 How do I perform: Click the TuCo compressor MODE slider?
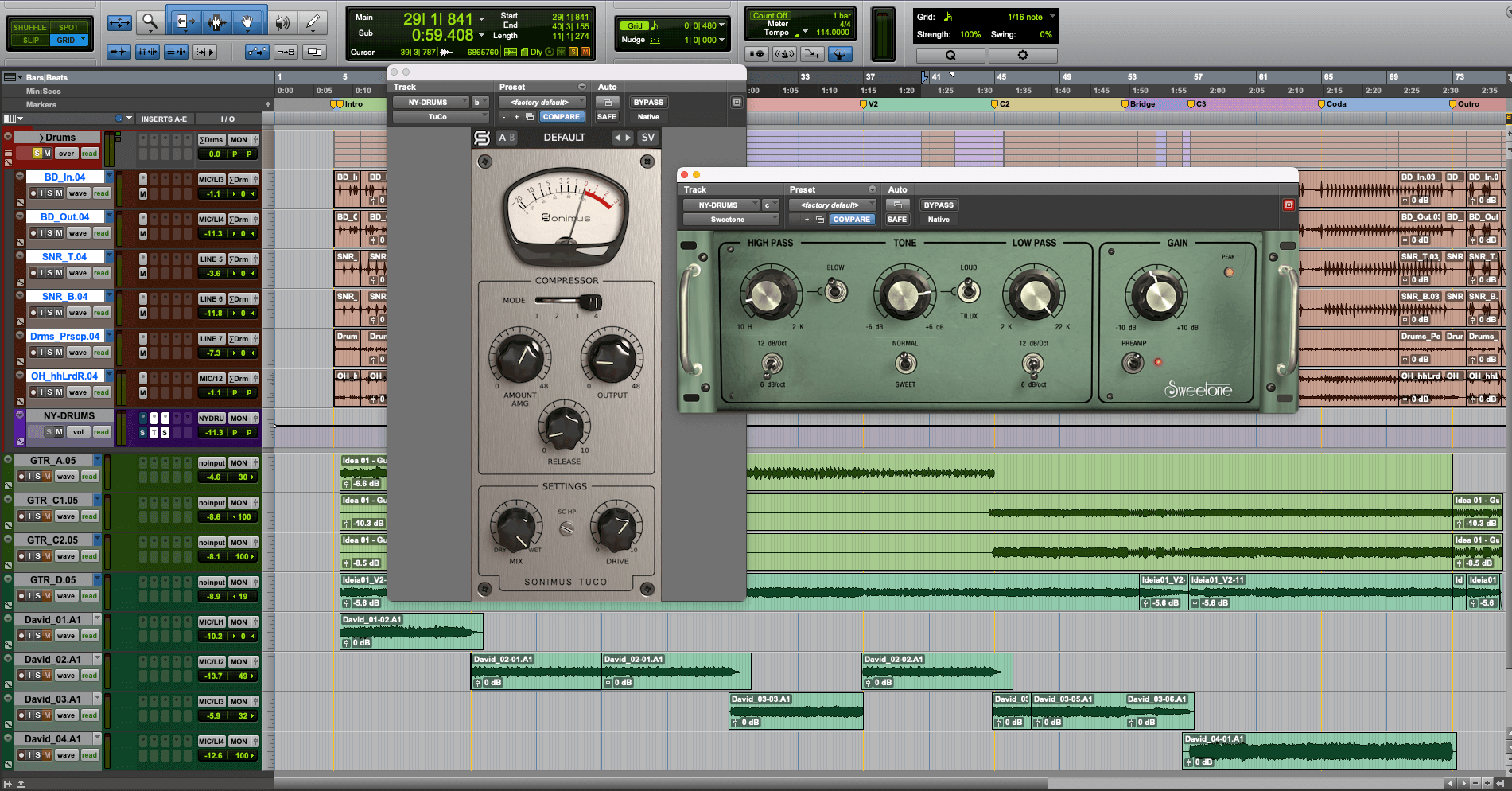569,301
